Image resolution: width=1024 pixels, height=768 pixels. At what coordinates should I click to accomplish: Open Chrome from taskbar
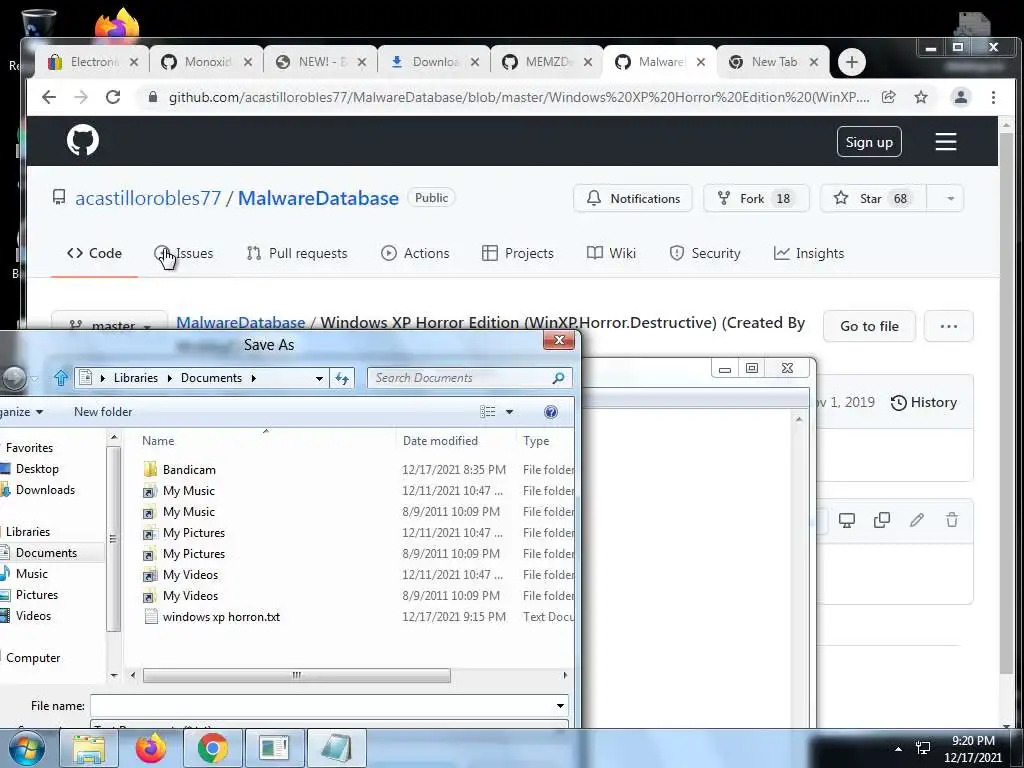[x=212, y=748]
